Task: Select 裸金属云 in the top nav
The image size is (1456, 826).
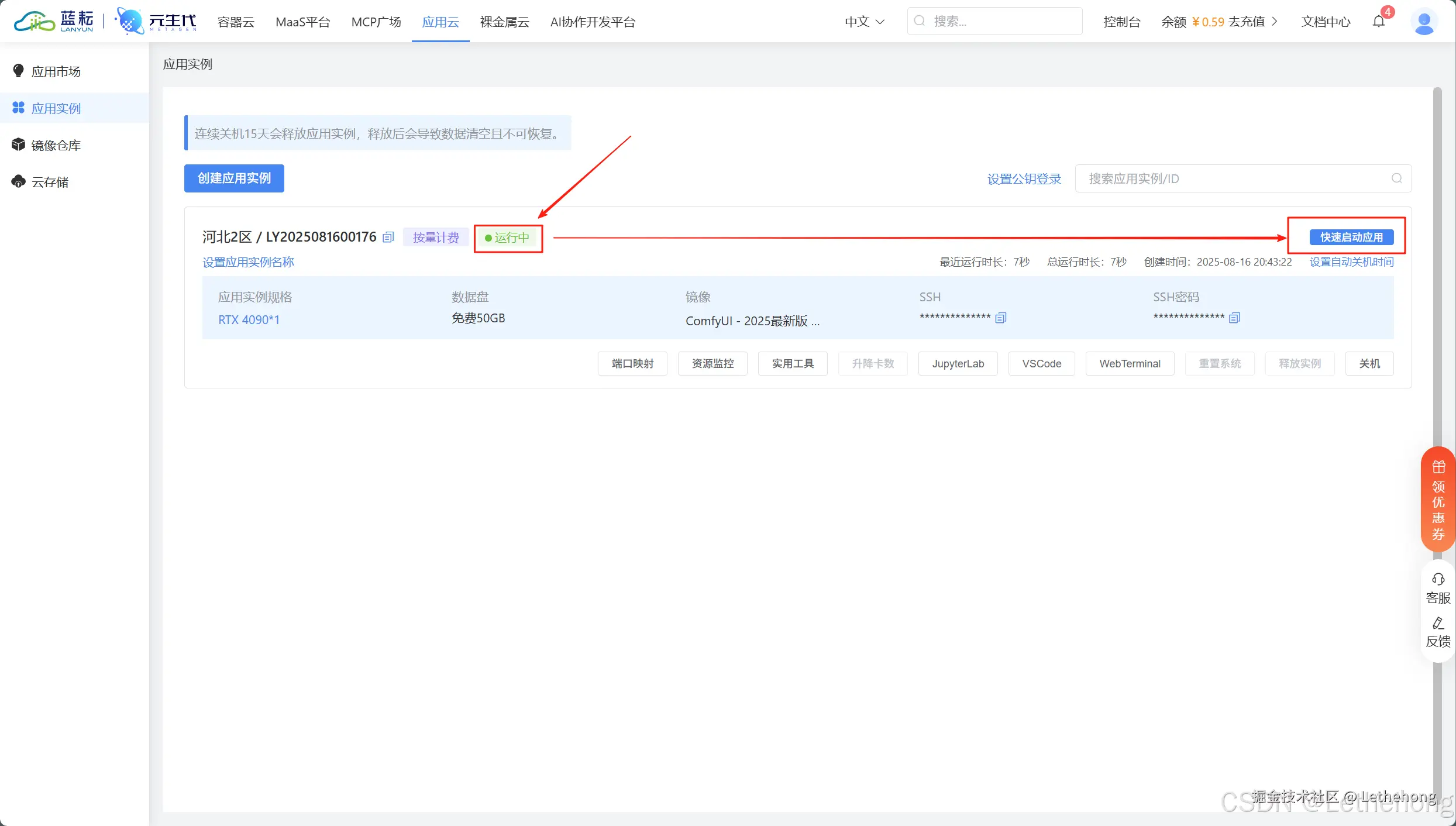Action: coord(504,22)
